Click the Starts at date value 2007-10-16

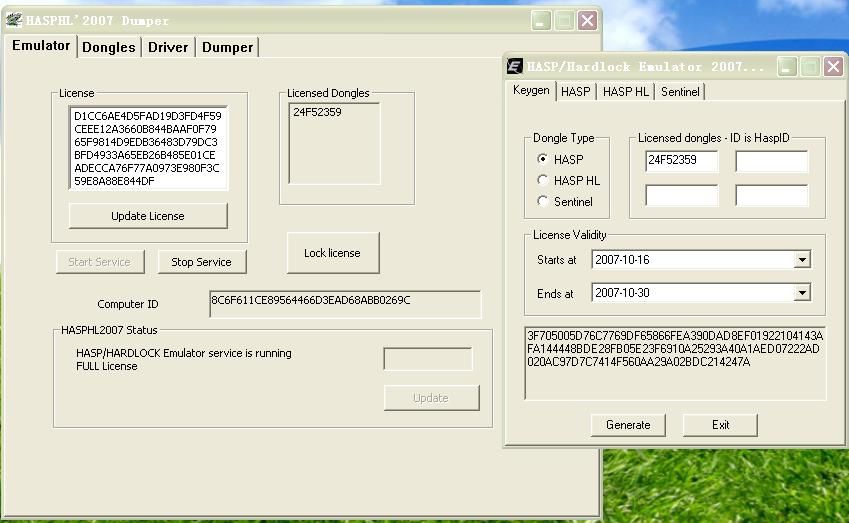tap(622, 260)
